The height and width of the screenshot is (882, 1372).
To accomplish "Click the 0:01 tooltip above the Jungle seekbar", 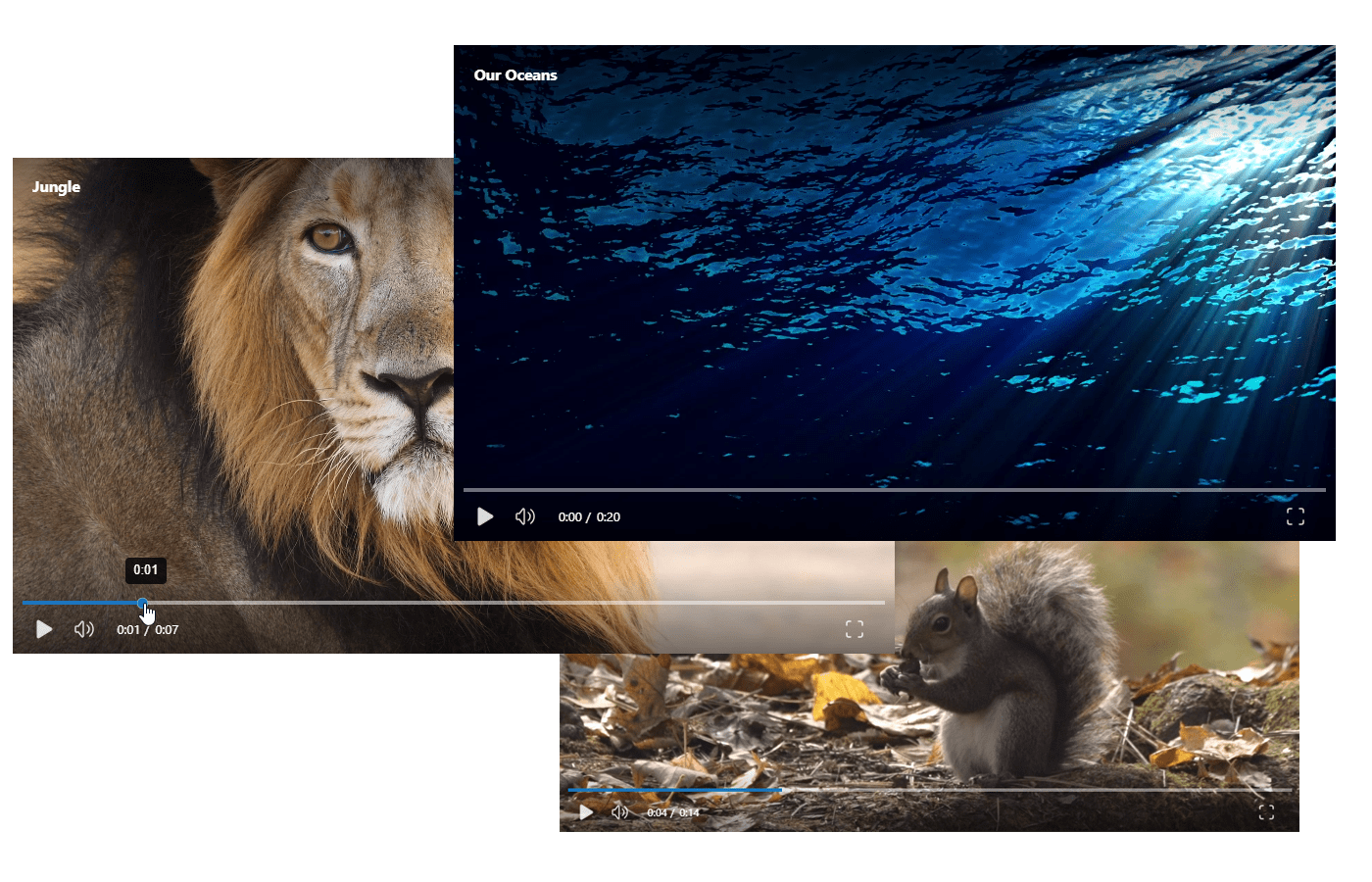I will click(147, 570).
